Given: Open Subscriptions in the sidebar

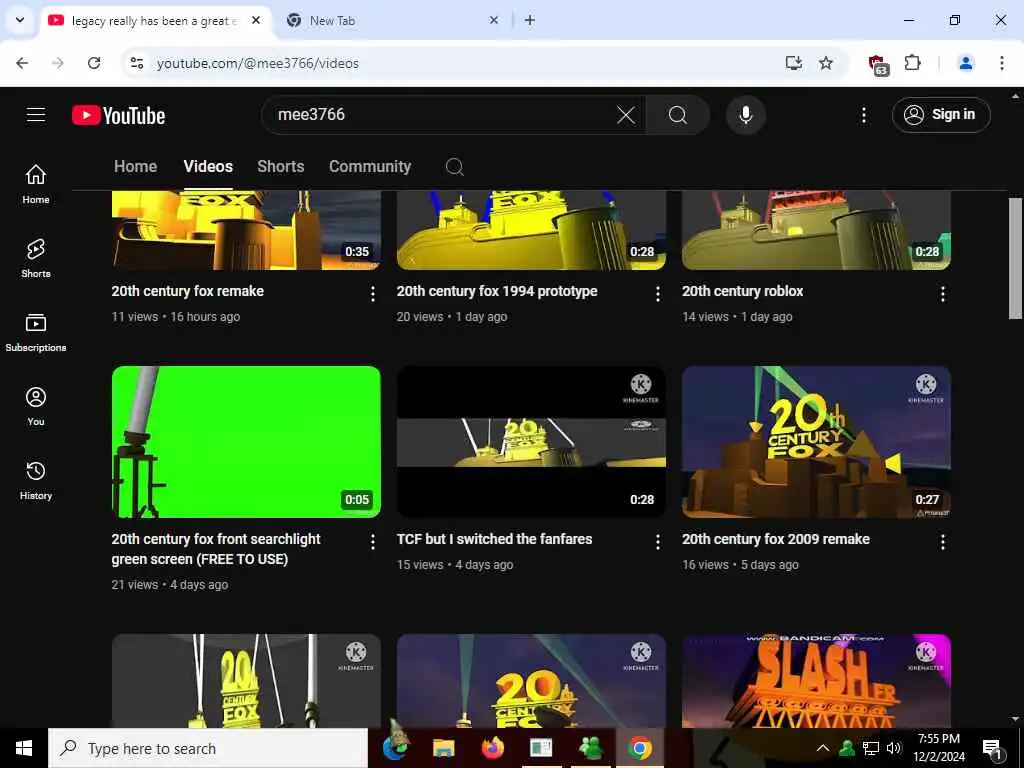Looking at the screenshot, I should pyautogui.click(x=36, y=332).
